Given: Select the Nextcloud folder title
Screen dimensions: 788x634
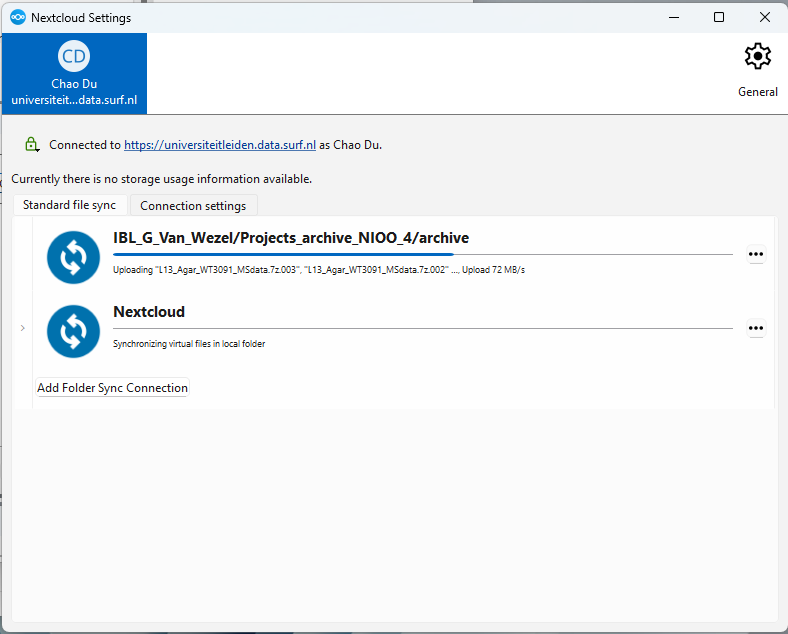Looking at the screenshot, I should tap(149, 311).
